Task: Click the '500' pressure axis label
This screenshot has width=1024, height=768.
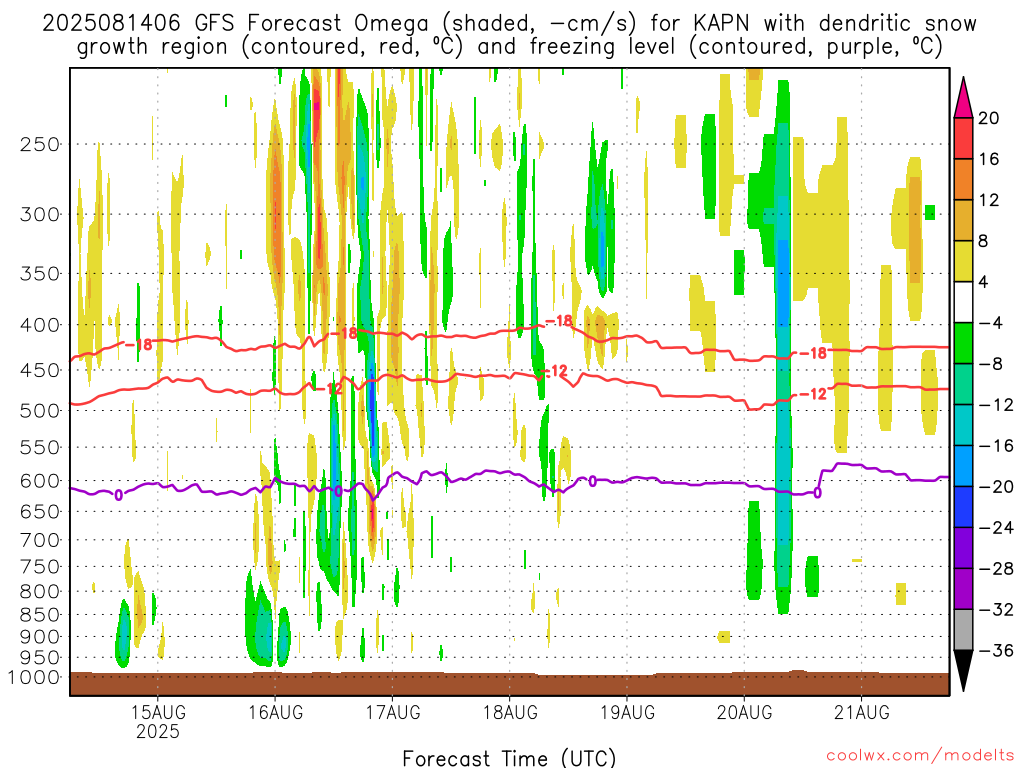Action: [39, 411]
